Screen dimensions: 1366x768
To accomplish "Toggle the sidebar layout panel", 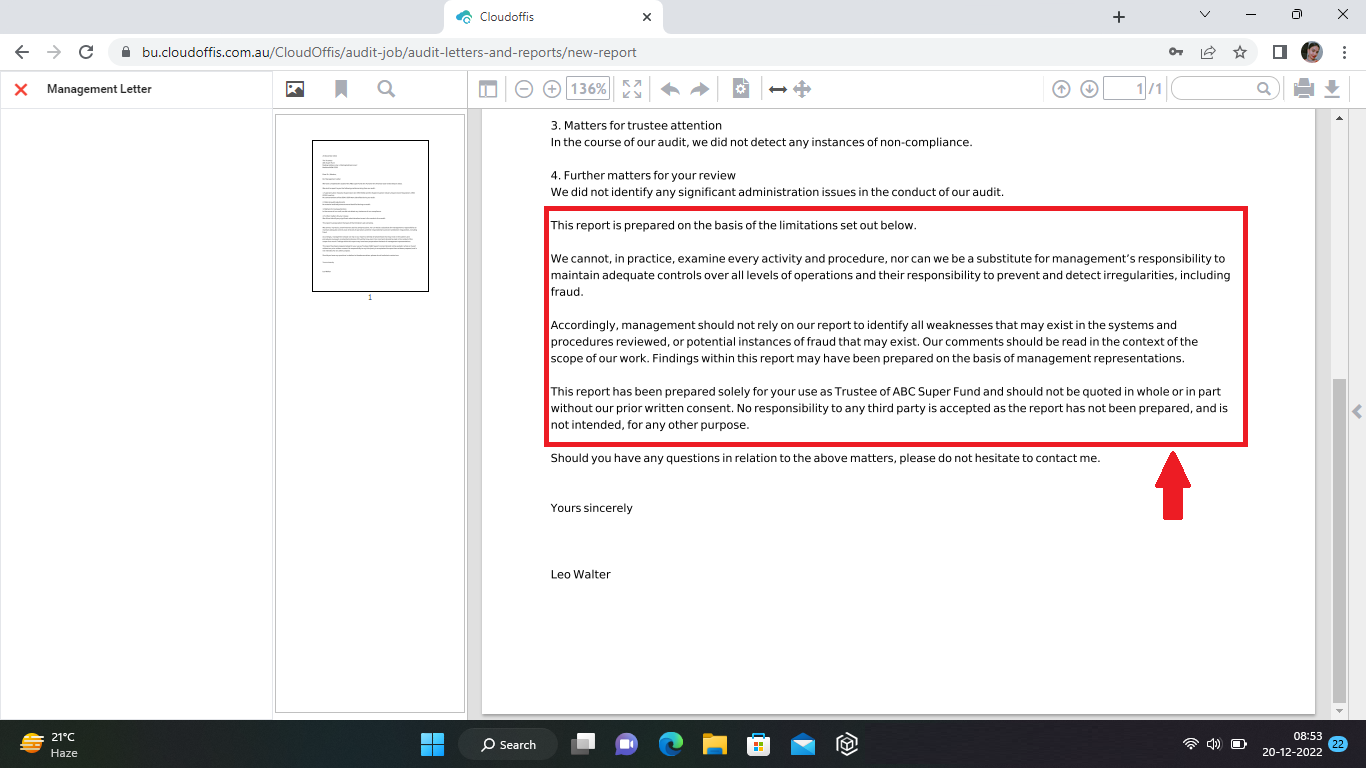I will tap(488, 89).
